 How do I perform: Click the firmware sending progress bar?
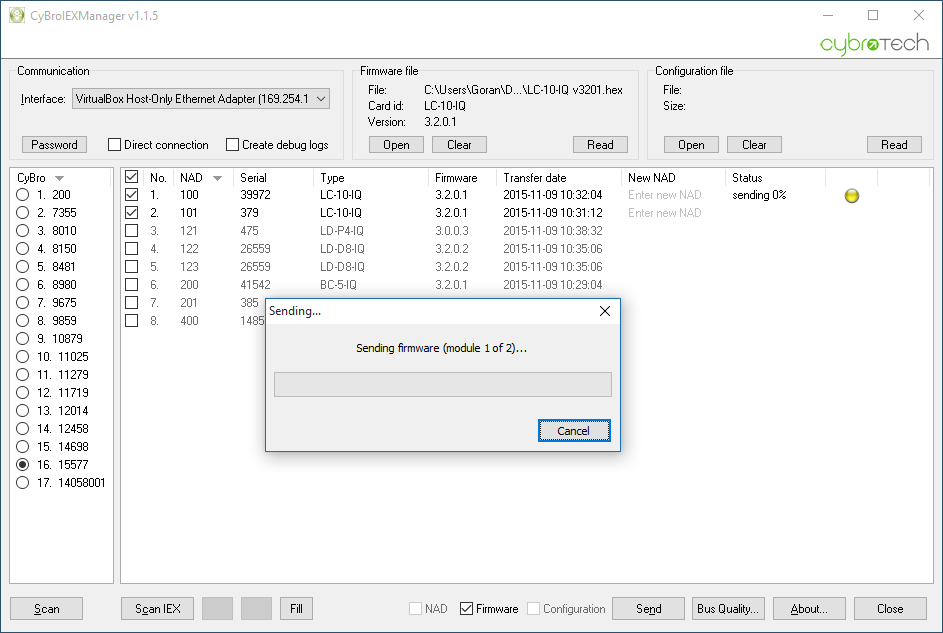[x=442, y=385]
